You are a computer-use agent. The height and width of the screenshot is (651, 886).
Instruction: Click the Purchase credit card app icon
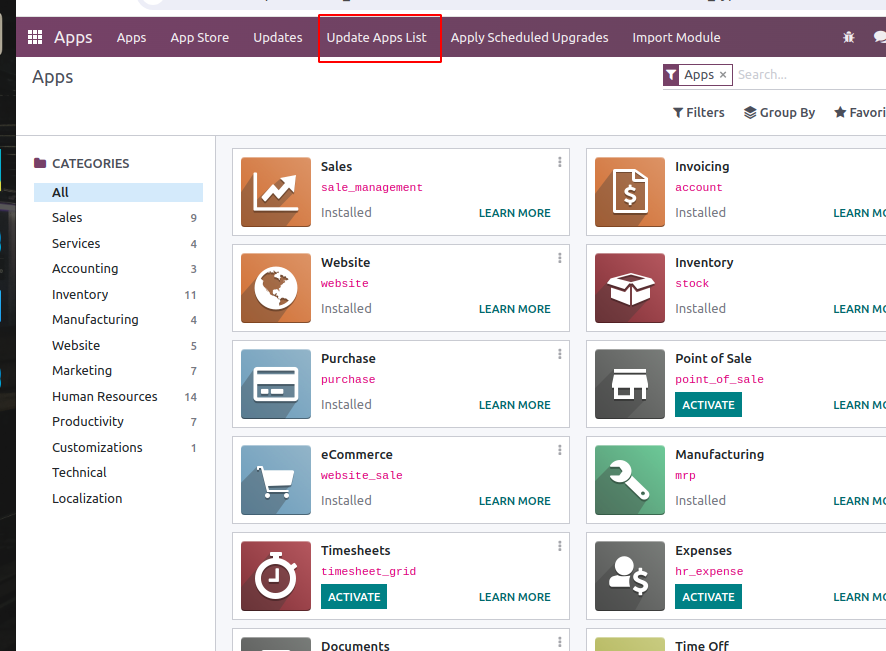(x=276, y=384)
